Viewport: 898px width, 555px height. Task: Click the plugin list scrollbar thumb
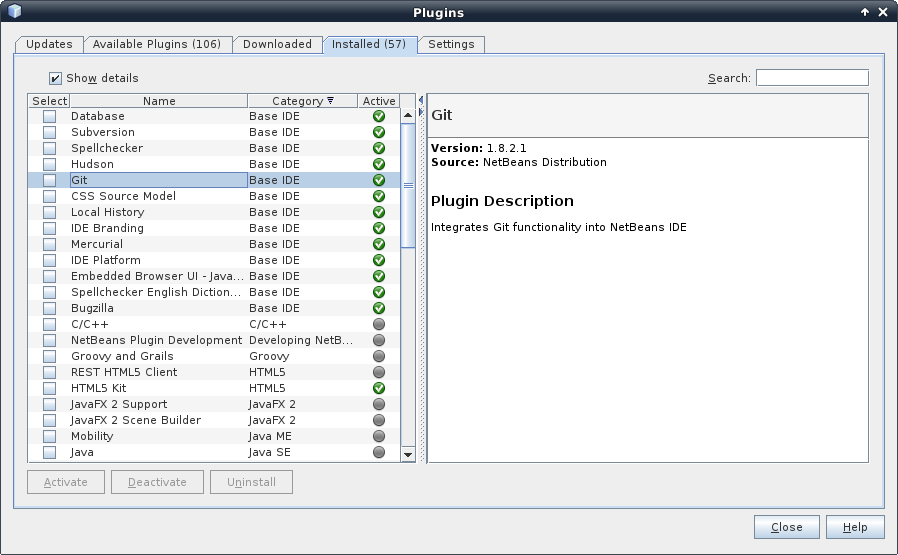click(x=408, y=186)
